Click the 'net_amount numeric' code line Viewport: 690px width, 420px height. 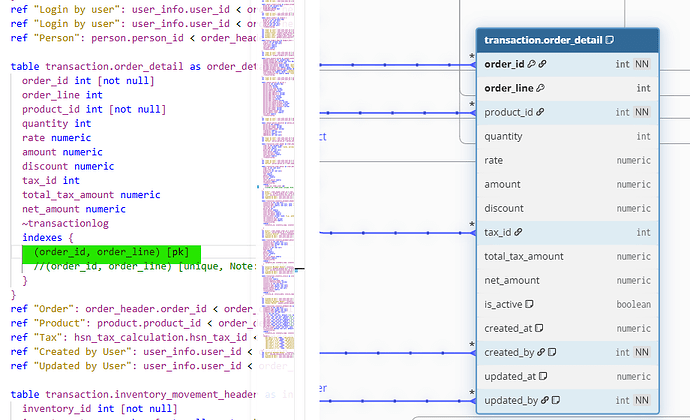tap(73, 209)
